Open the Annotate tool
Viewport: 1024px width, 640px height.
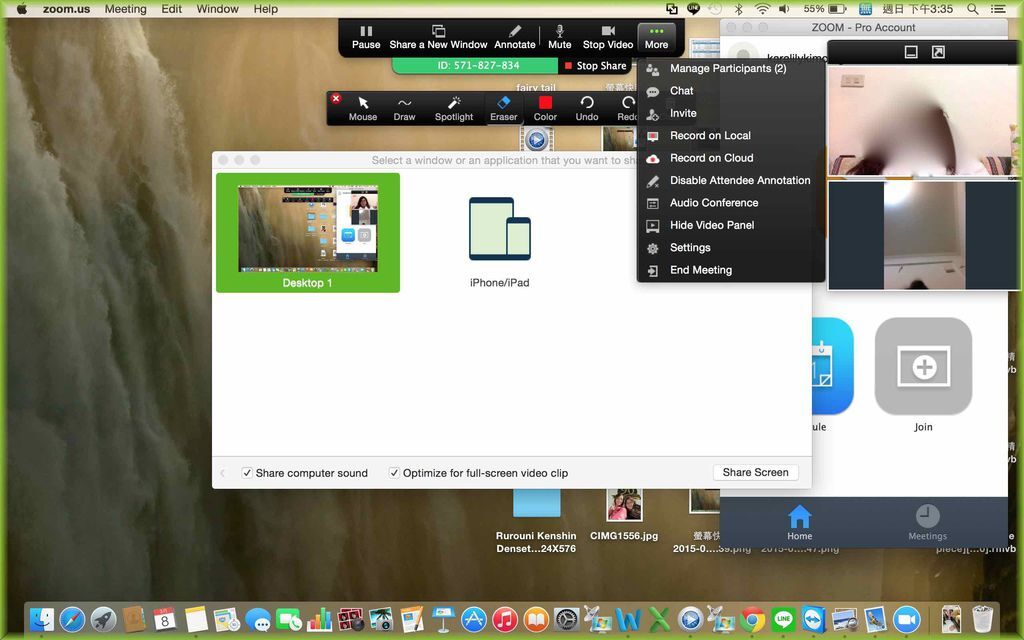click(x=515, y=37)
